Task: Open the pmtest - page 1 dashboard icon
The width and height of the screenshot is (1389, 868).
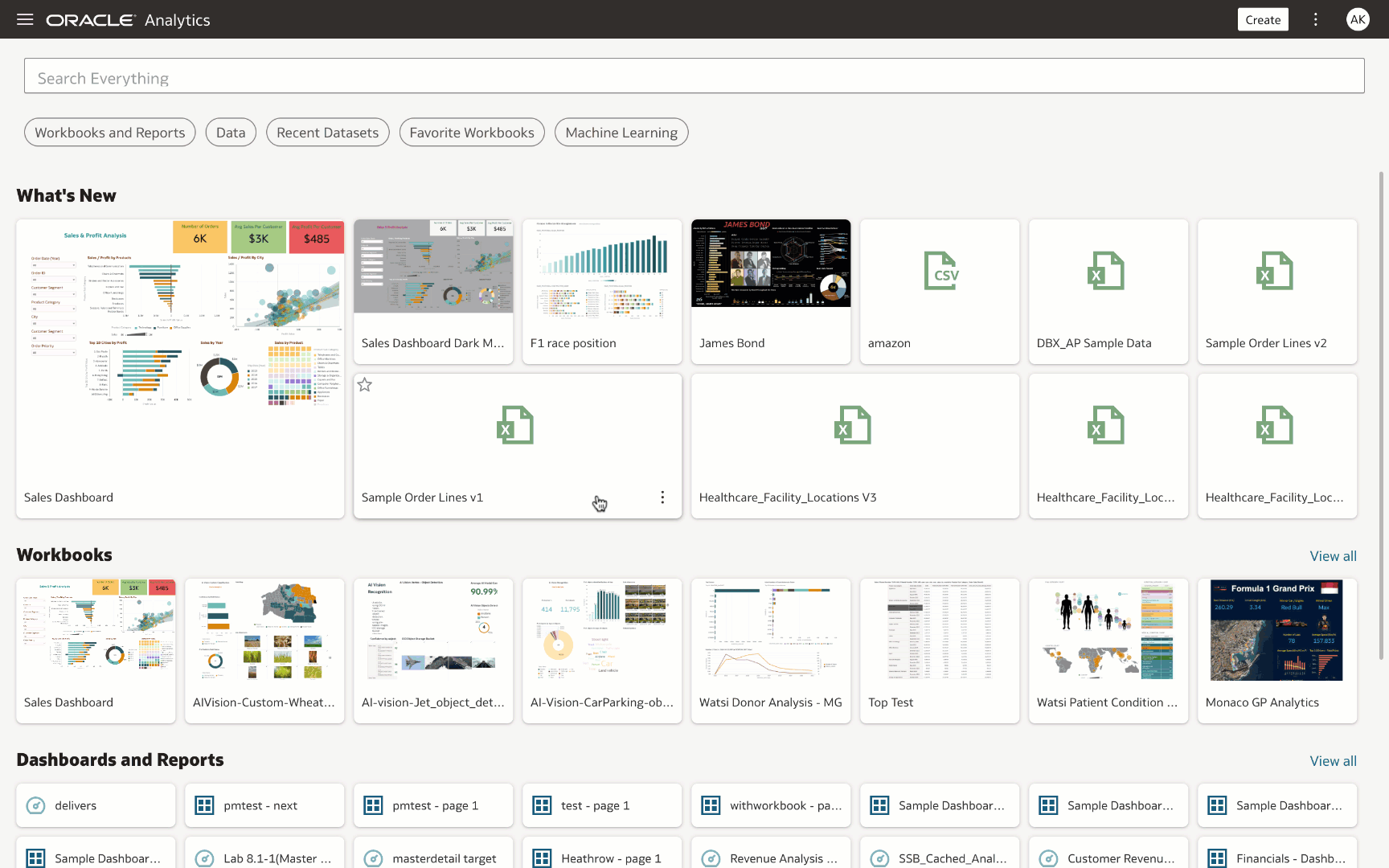Action: [x=374, y=805]
